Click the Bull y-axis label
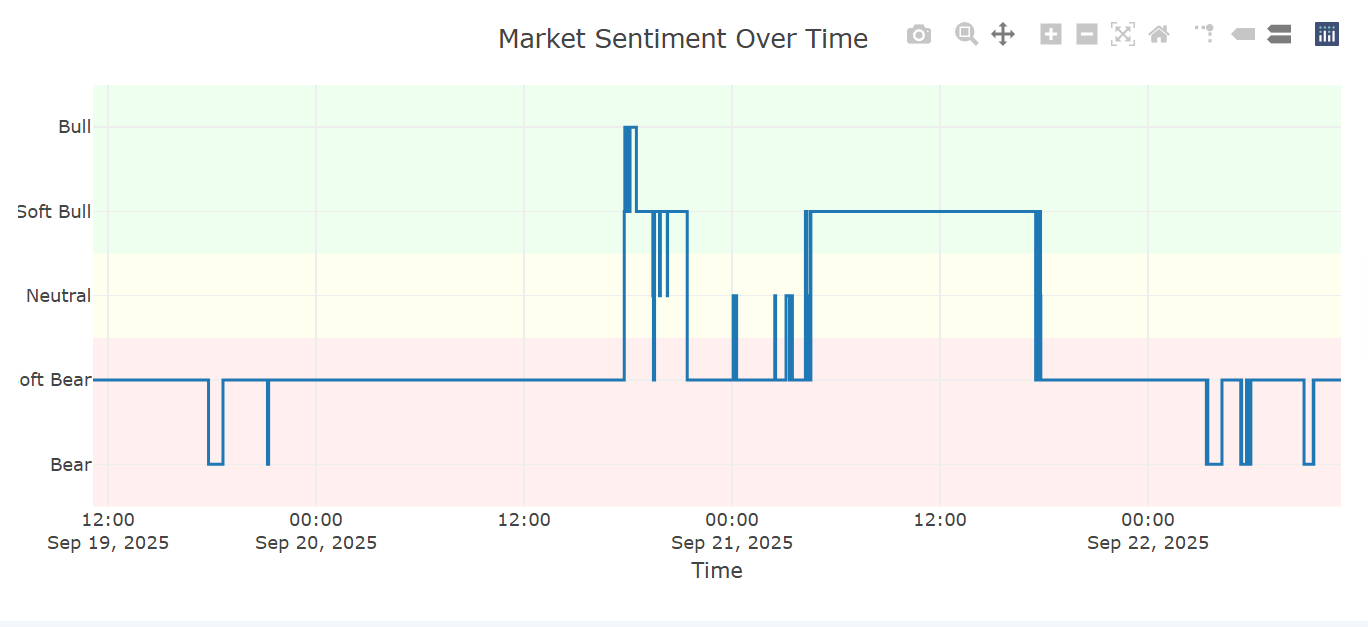Screen dimensions: 1368x627 [75, 127]
